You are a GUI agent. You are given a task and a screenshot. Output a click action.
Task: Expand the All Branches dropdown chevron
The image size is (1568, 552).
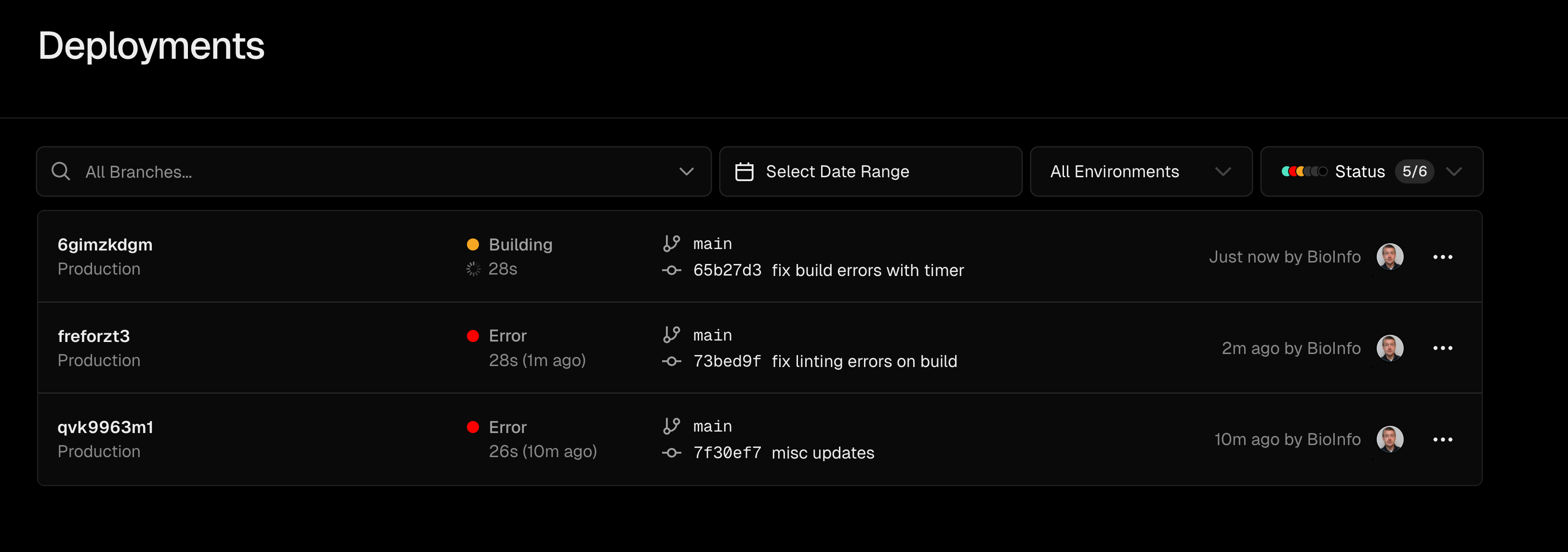pyautogui.click(x=686, y=171)
